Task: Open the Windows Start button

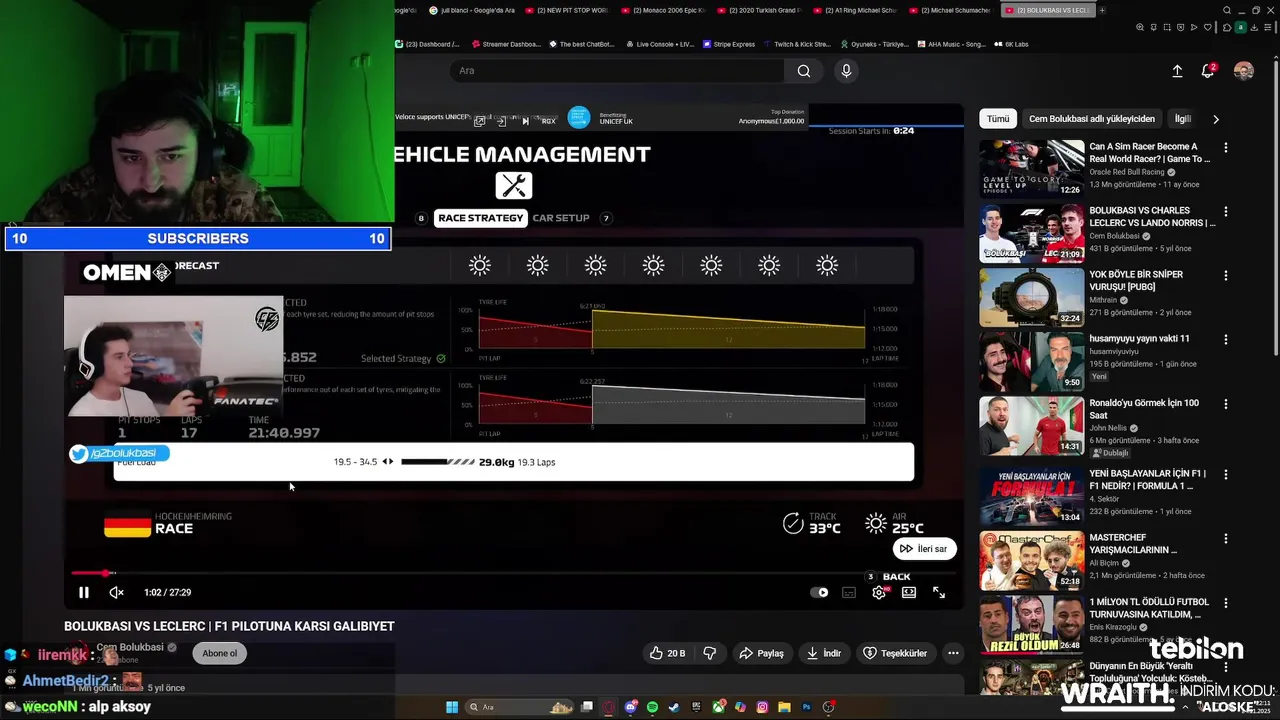Action: (x=452, y=707)
